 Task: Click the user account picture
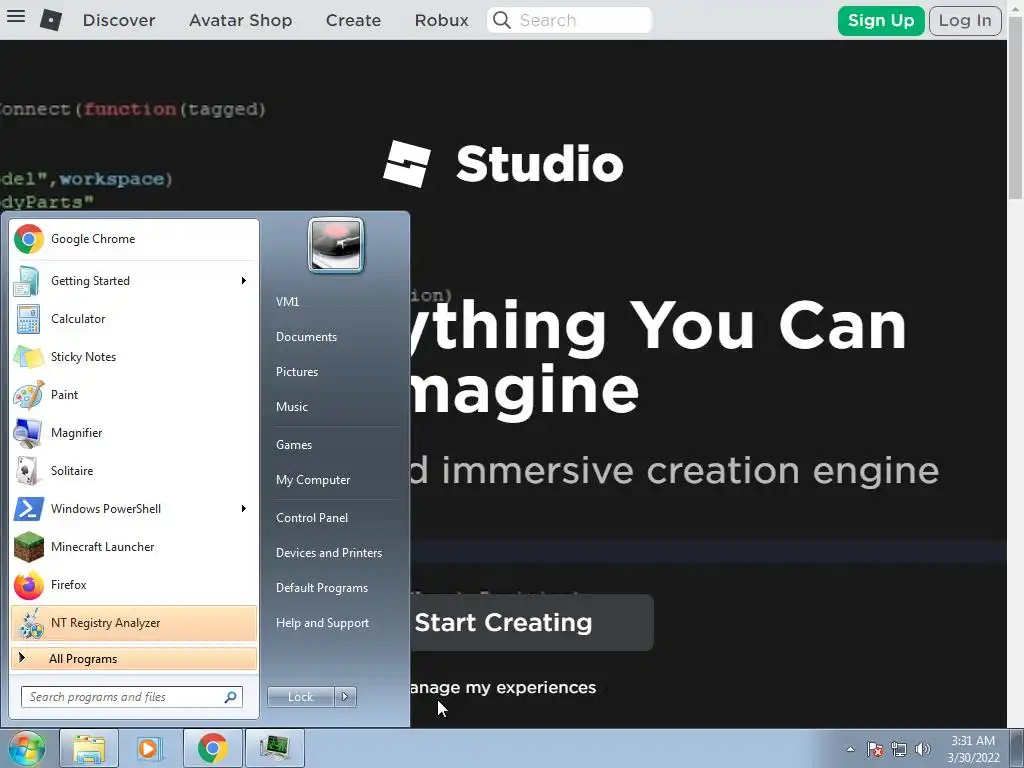336,245
